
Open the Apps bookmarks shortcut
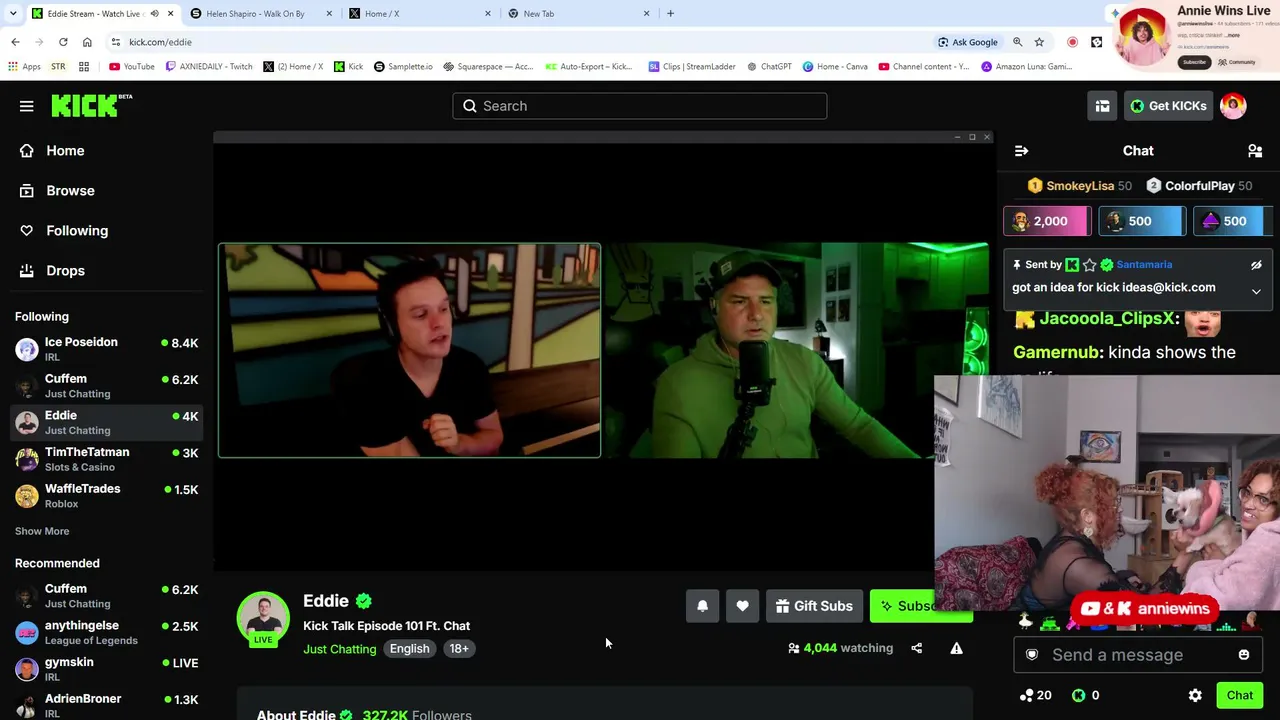pyautogui.click(x=24, y=67)
